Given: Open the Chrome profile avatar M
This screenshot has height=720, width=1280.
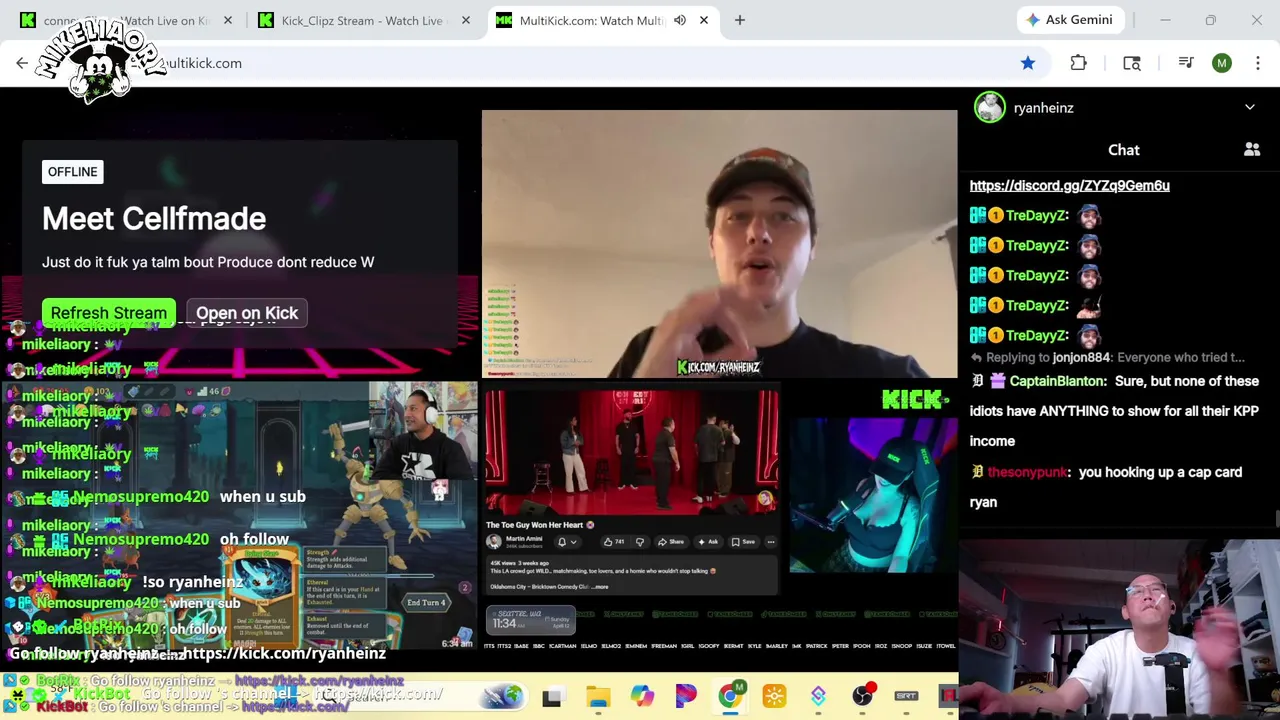Looking at the screenshot, I should point(1222,63).
